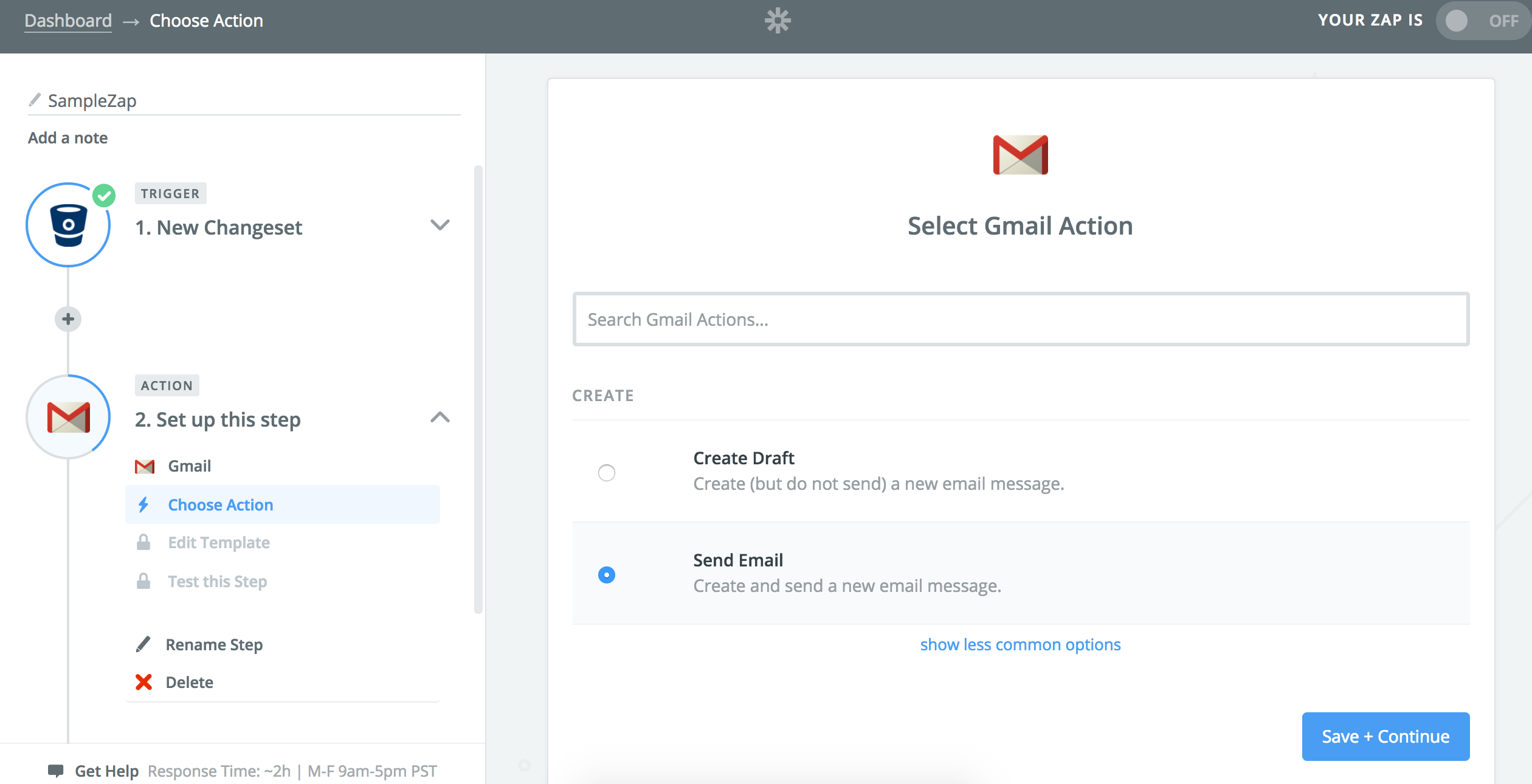The height and width of the screenshot is (784, 1532).
Task: Go to Dashboard breadcrumb link
Action: coord(68,21)
